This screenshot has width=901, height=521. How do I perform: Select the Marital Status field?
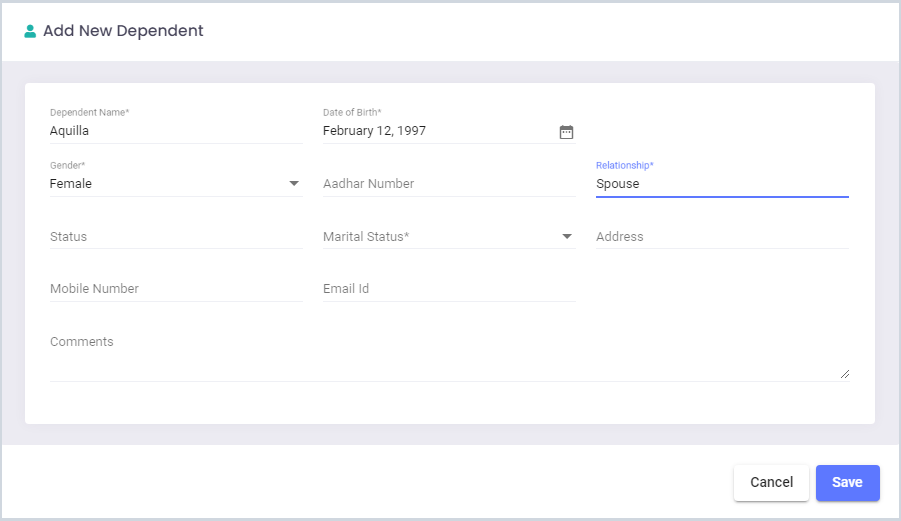click(449, 237)
